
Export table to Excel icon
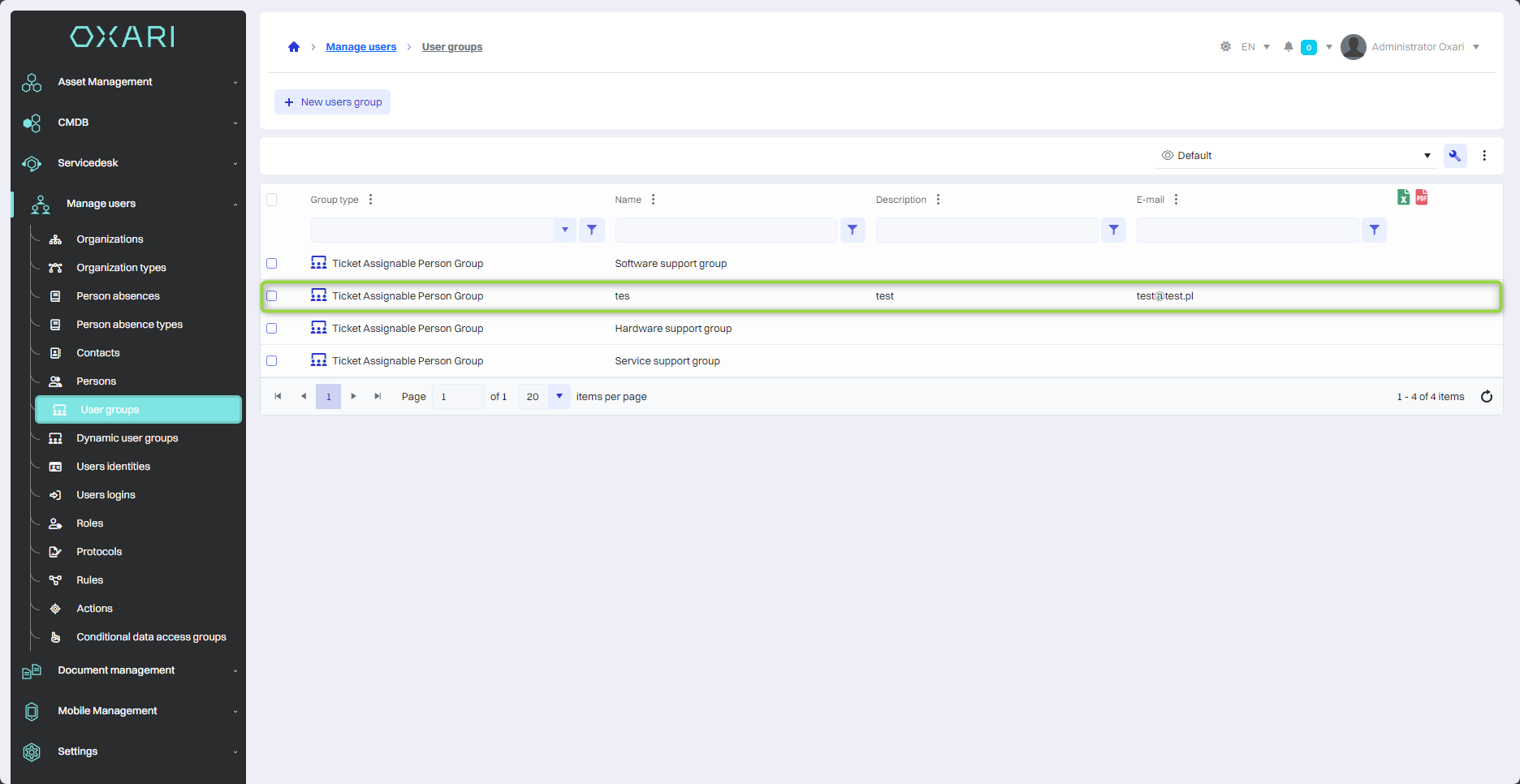tap(1403, 197)
